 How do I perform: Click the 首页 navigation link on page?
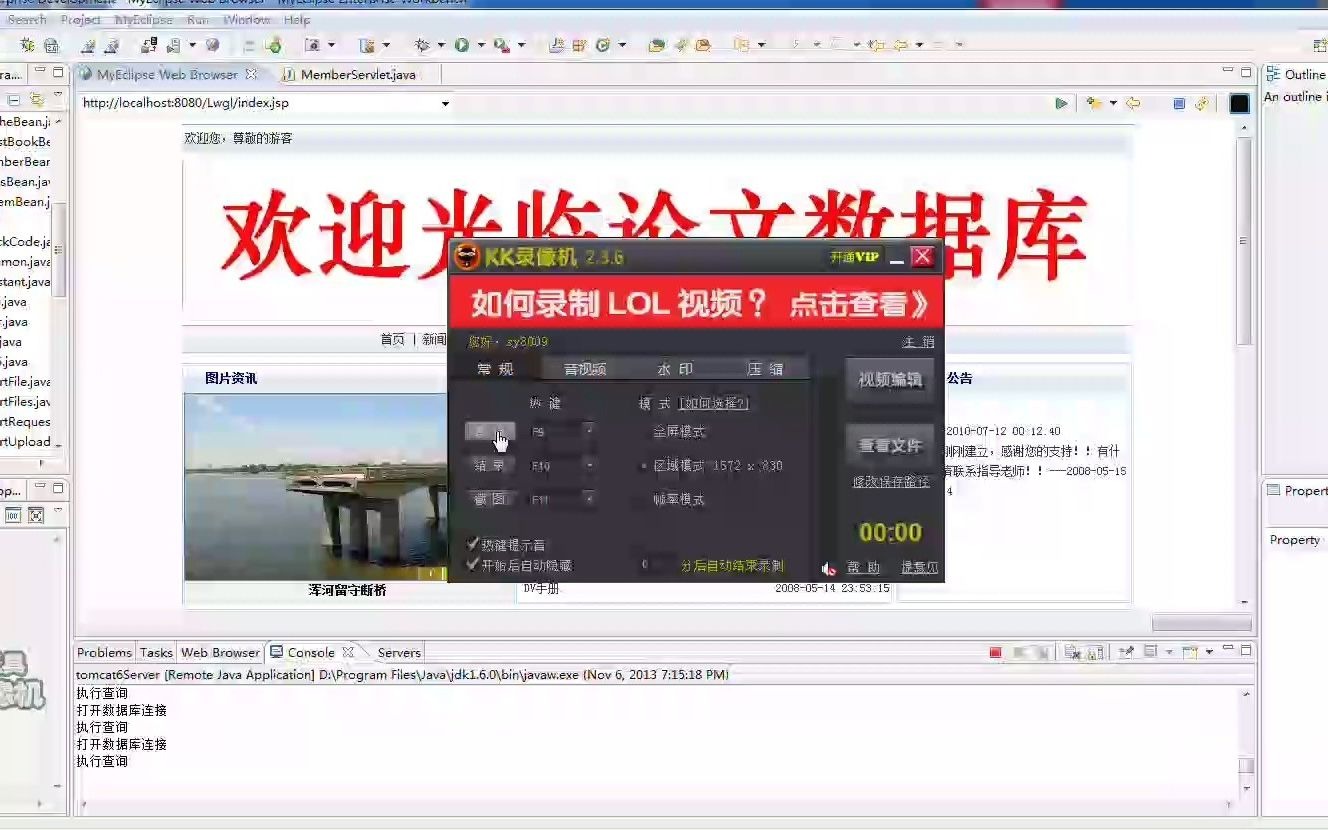click(393, 339)
